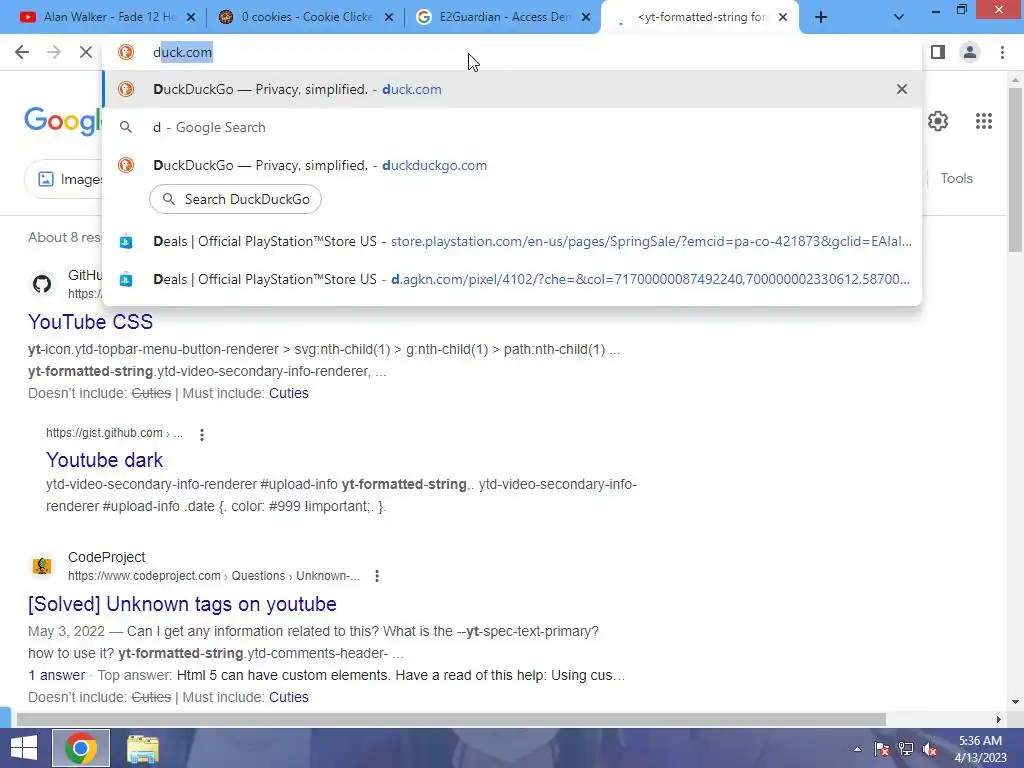The width and height of the screenshot is (1024, 768).
Task: Open the network tray icon
Action: pyautogui.click(x=906, y=749)
